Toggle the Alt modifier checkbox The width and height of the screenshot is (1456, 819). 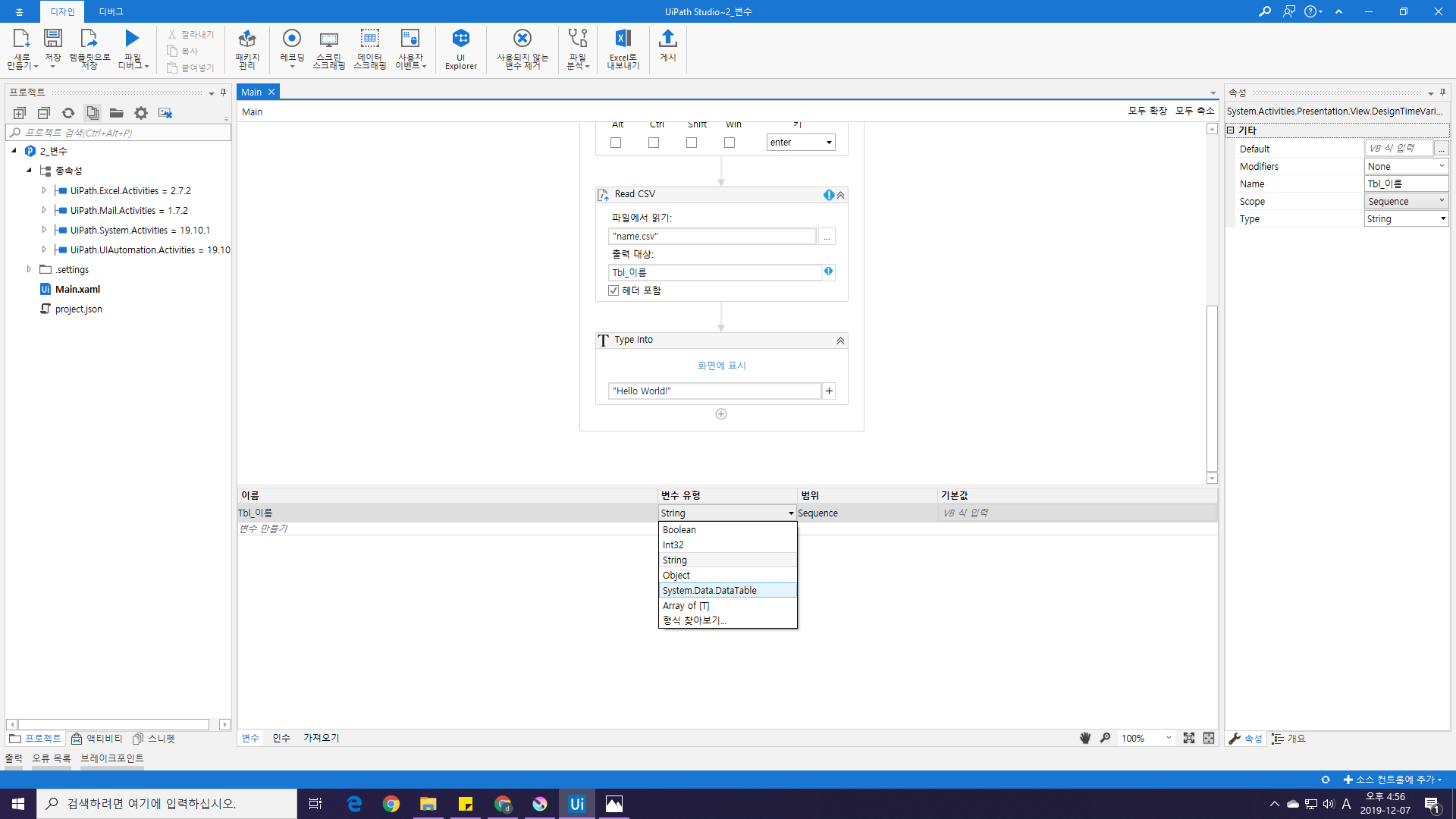click(616, 143)
